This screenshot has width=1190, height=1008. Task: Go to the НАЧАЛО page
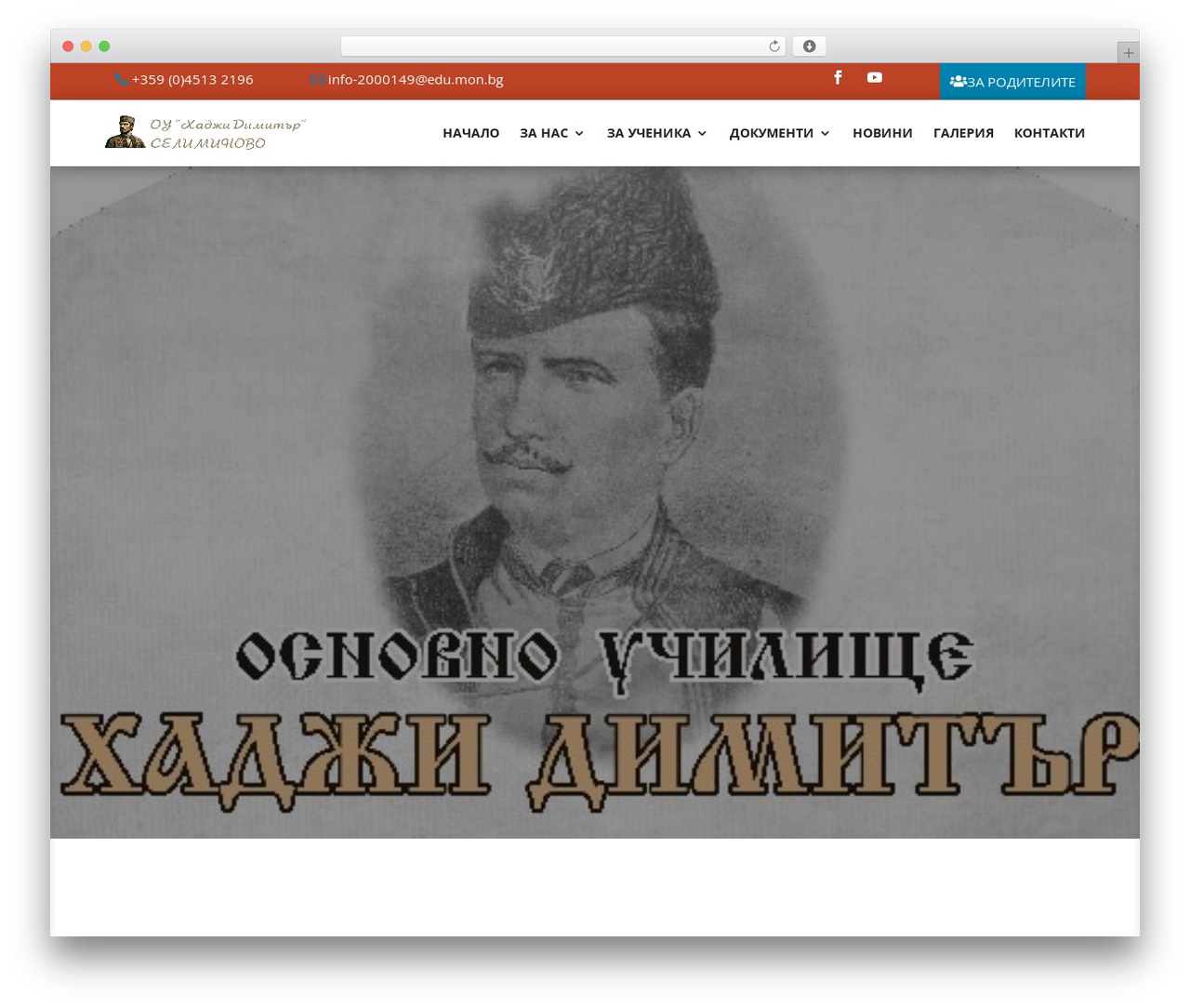tap(470, 133)
